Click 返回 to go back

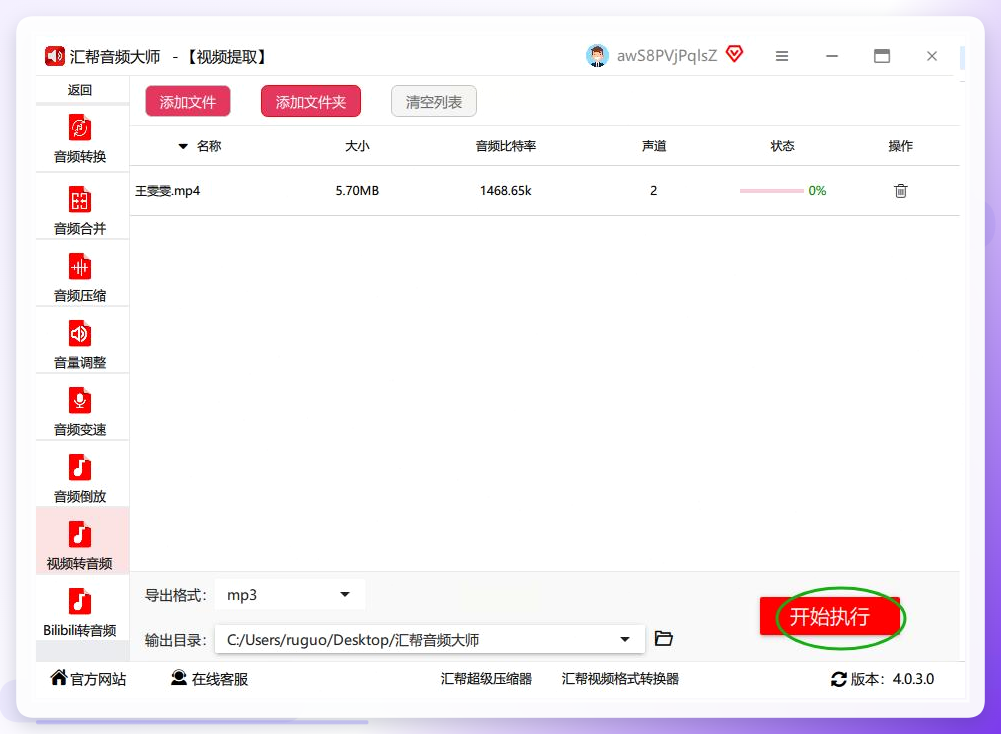pos(80,90)
